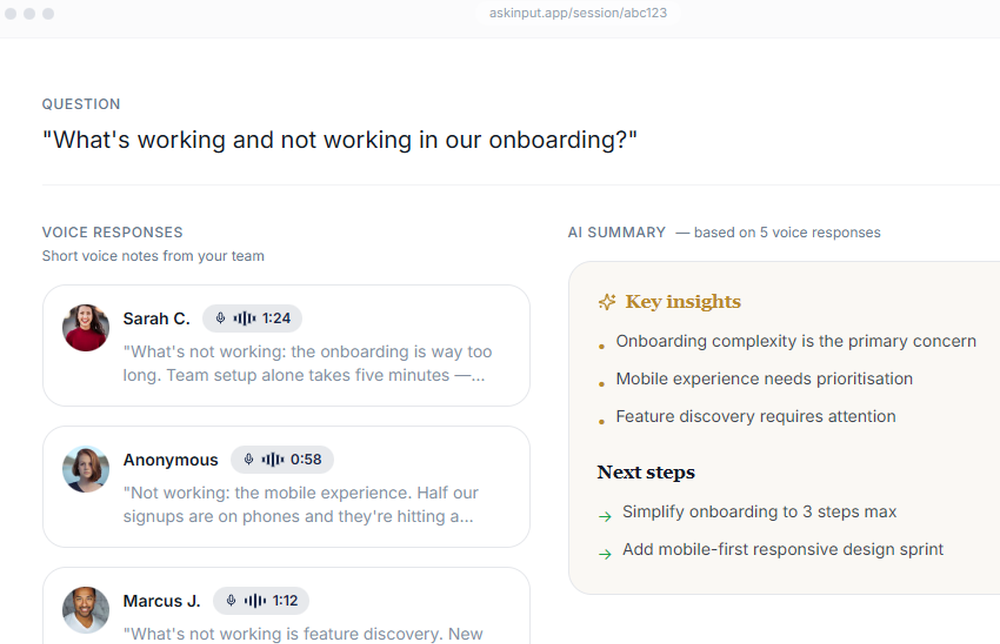The width and height of the screenshot is (1000, 644).
Task: Click the first window control dot
Action: (11, 13)
